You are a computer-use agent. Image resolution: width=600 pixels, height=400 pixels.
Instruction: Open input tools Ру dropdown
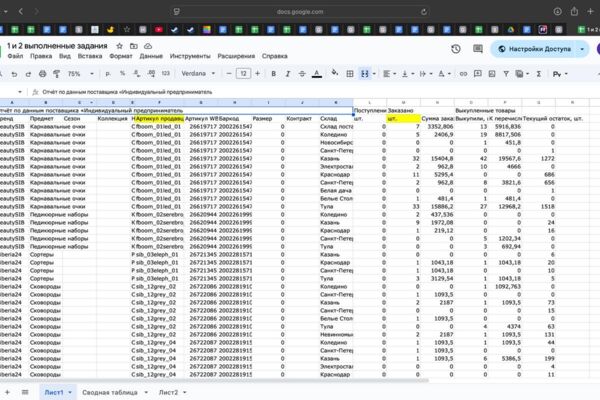click(x=560, y=74)
